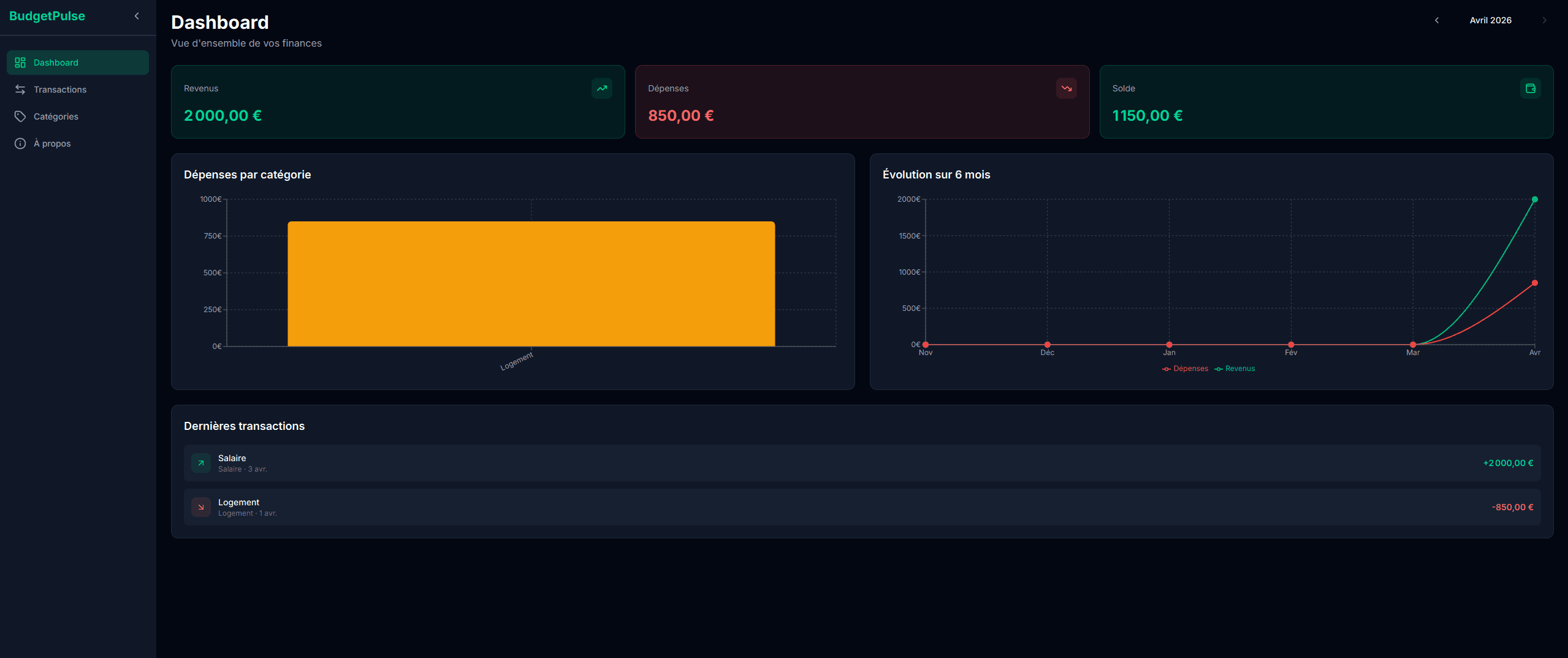The height and width of the screenshot is (658, 1568).
Task: Toggle the Revenus legend entry
Action: pyautogui.click(x=1235, y=369)
